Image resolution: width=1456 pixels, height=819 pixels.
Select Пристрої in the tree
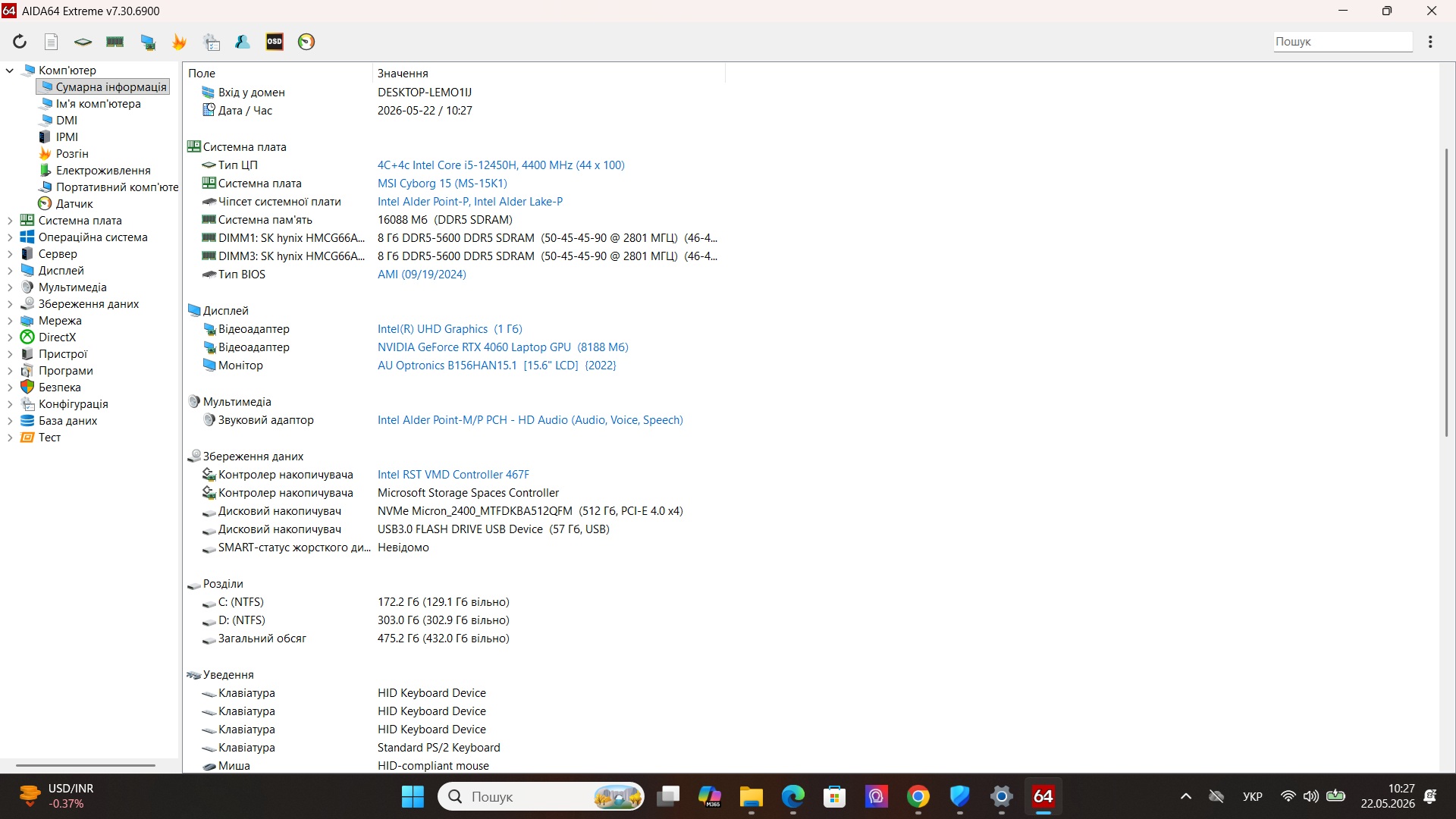point(63,354)
